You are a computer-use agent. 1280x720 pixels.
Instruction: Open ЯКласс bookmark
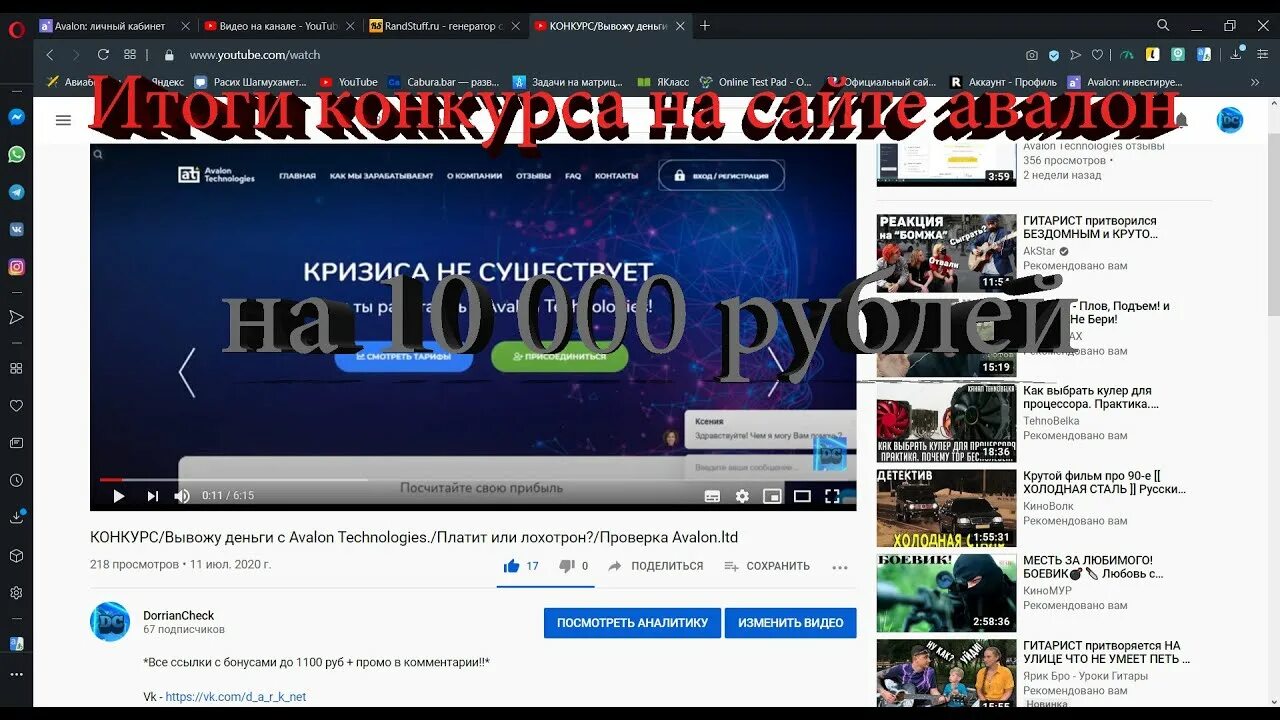click(x=665, y=82)
